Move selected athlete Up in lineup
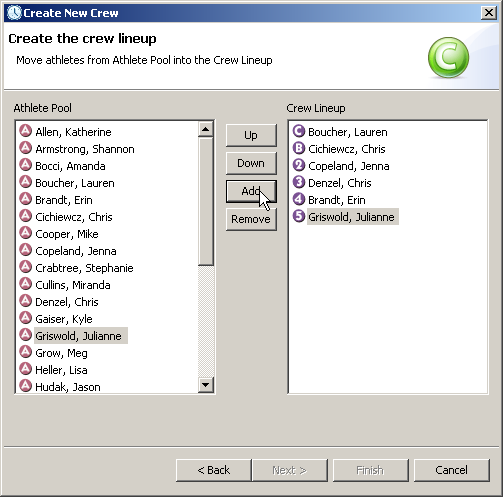The width and height of the screenshot is (503, 497). coord(251,135)
